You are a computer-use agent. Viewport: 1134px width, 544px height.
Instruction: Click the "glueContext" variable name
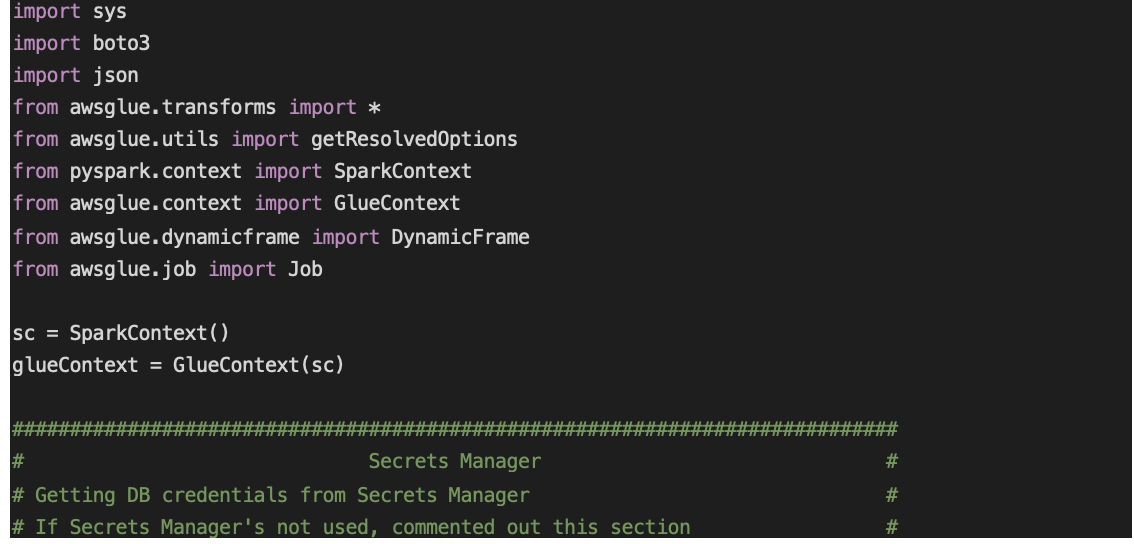coord(74,365)
